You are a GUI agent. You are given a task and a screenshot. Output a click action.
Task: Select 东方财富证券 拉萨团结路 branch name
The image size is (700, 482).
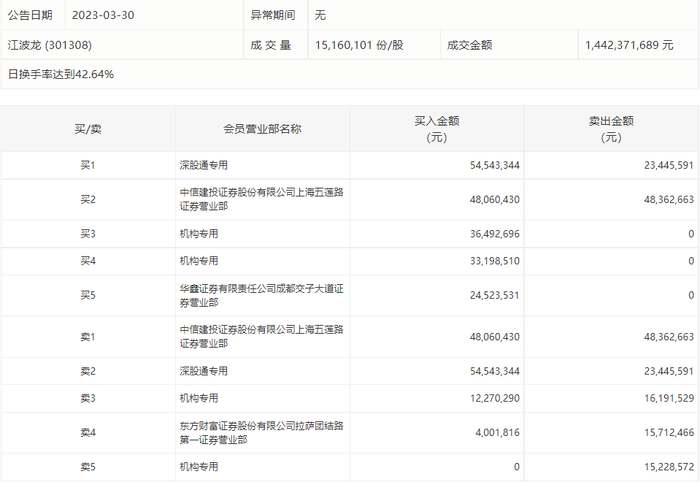click(x=262, y=432)
